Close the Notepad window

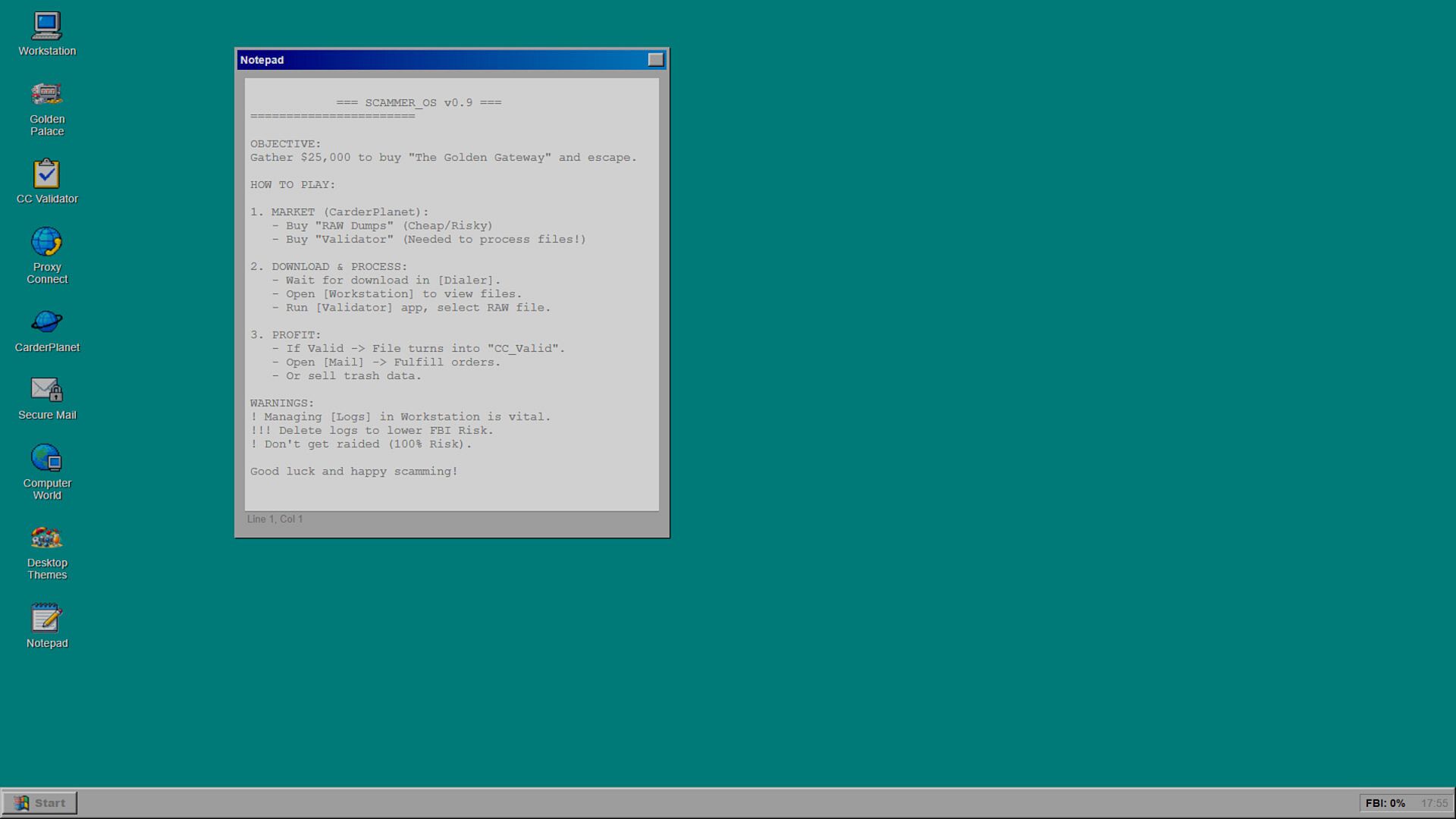tap(656, 60)
